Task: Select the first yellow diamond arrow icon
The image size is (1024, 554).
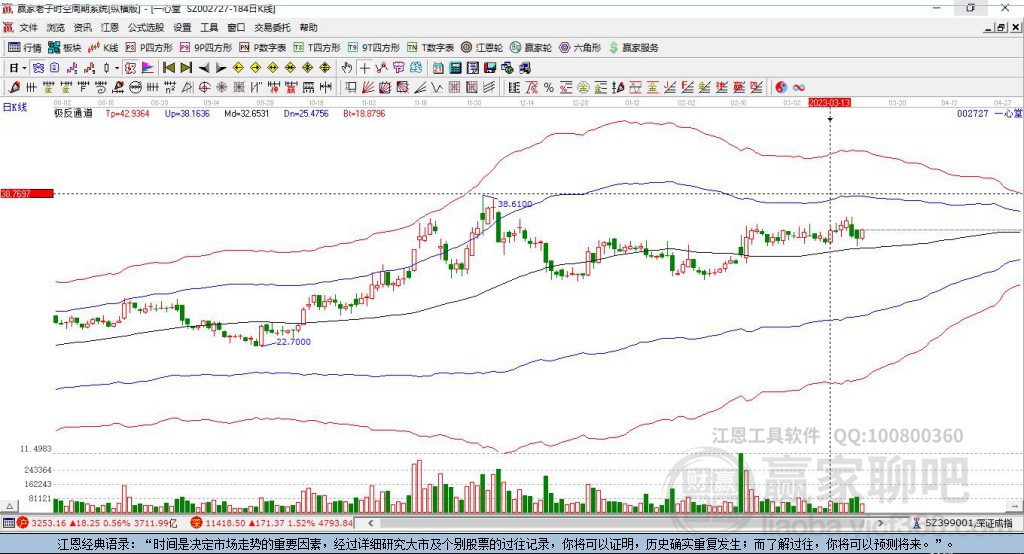Action: coord(238,68)
